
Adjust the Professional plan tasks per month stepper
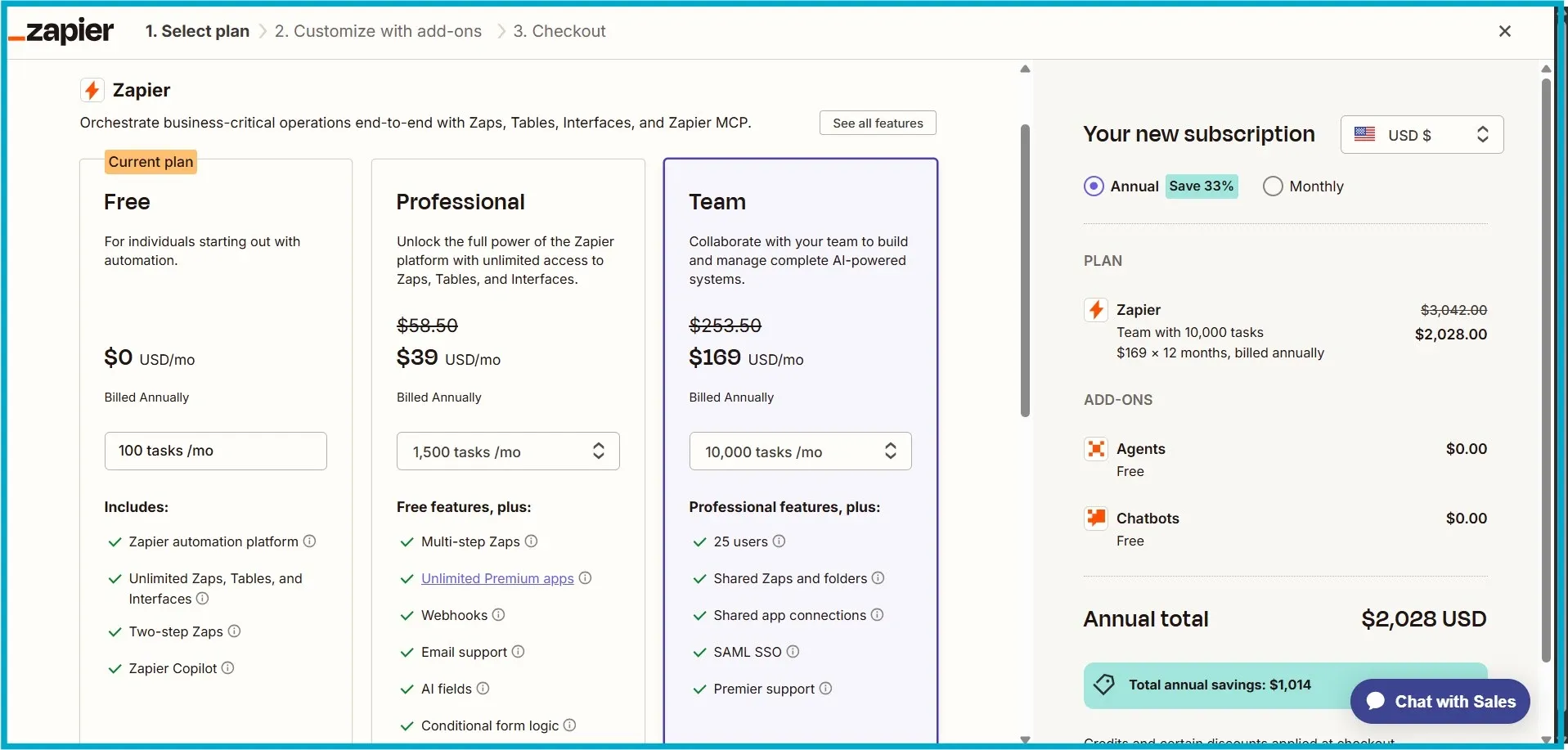coord(599,451)
